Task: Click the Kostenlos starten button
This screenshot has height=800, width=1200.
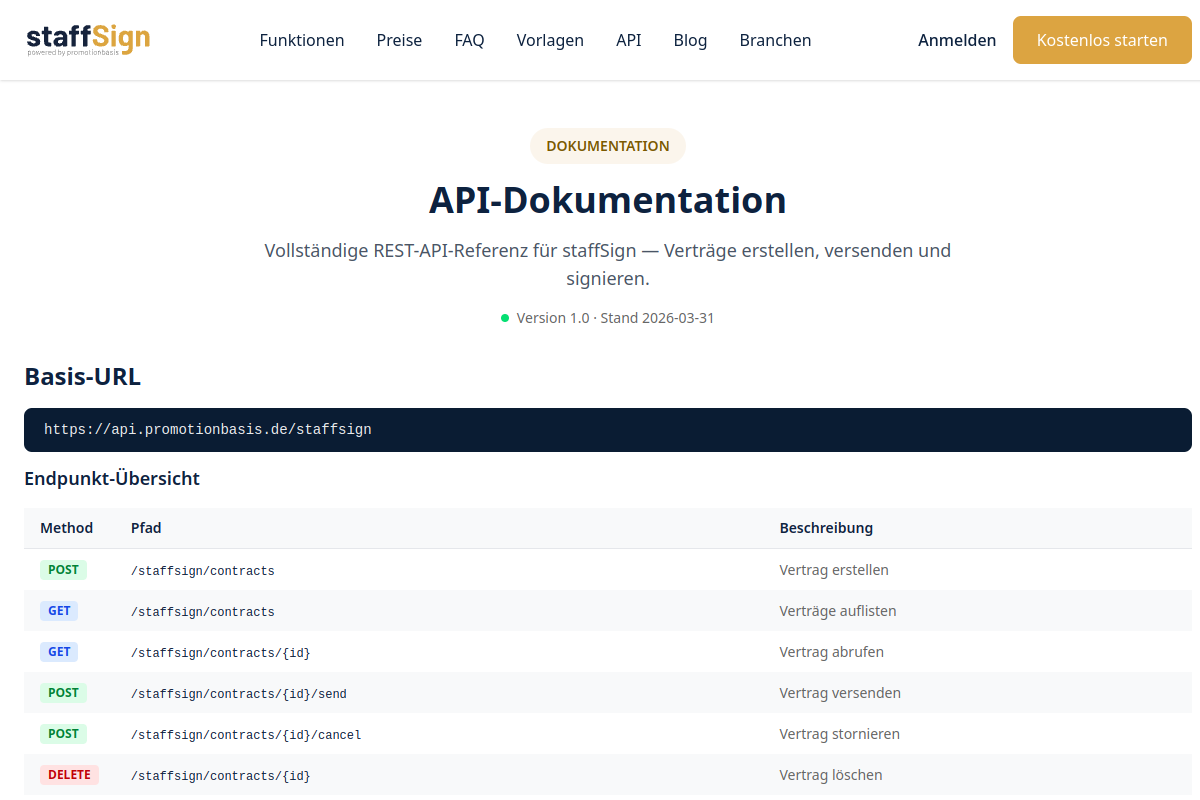Action: (x=1102, y=40)
